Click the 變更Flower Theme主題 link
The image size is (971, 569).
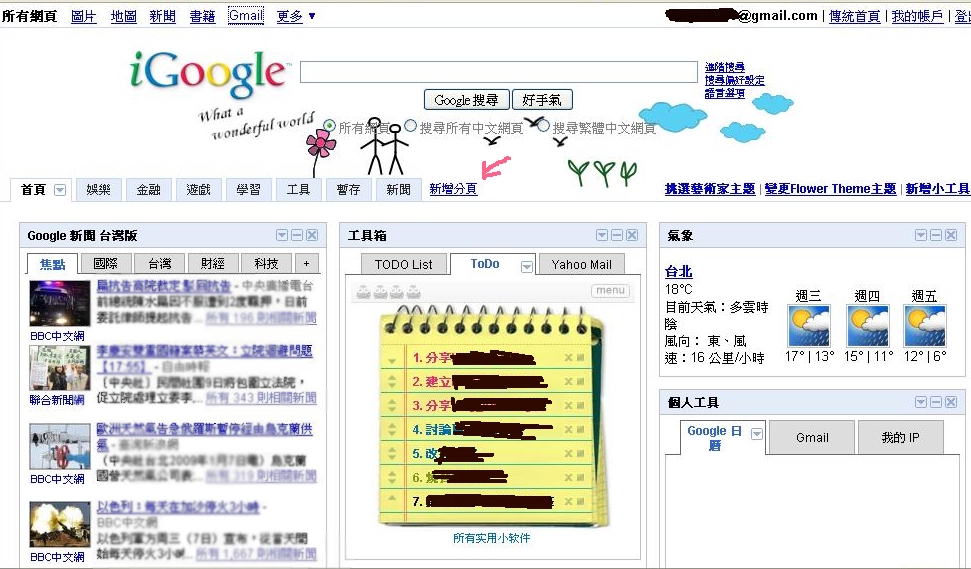click(x=830, y=189)
